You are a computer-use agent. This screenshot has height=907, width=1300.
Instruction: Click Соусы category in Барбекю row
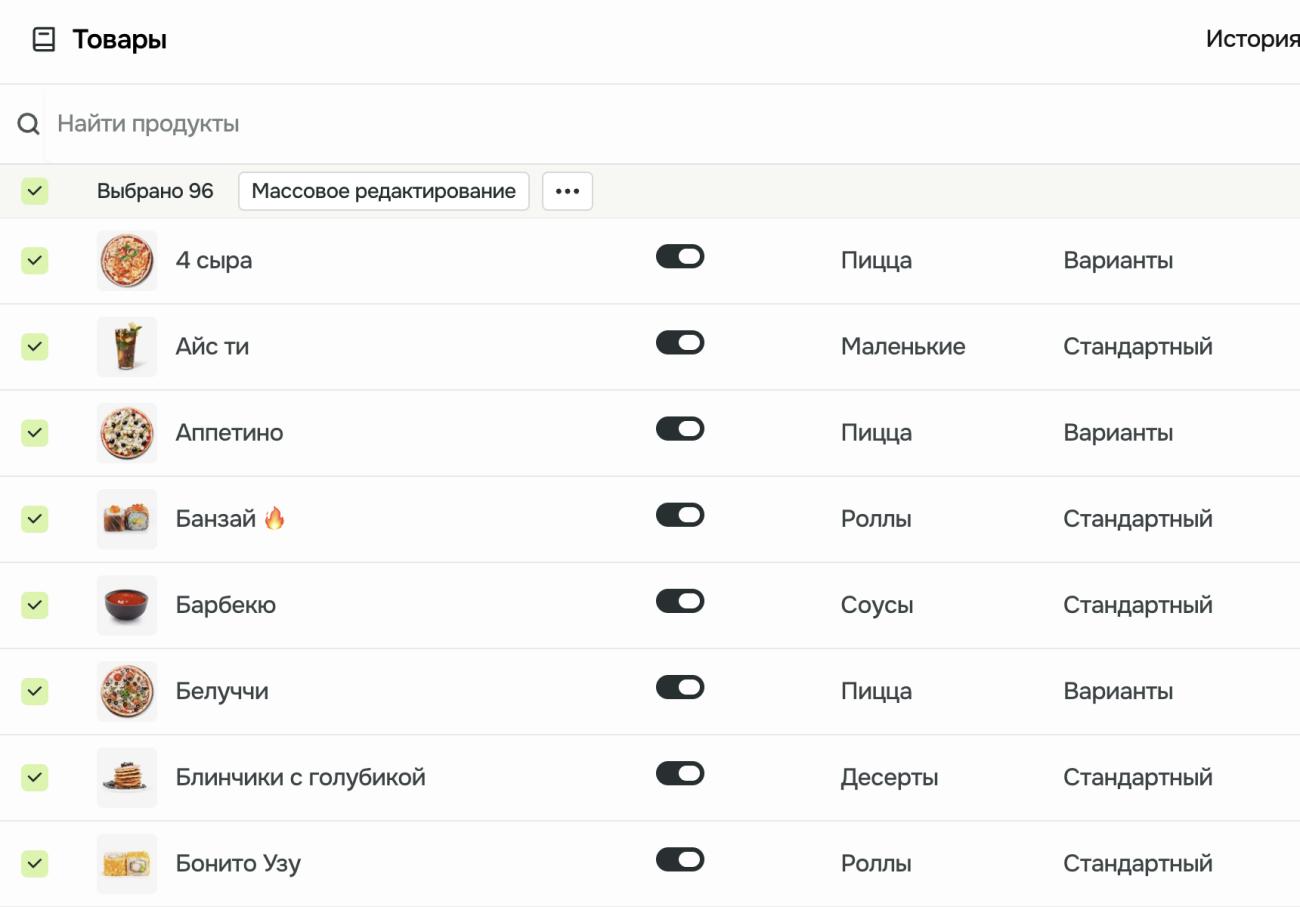pyautogui.click(x=877, y=605)
